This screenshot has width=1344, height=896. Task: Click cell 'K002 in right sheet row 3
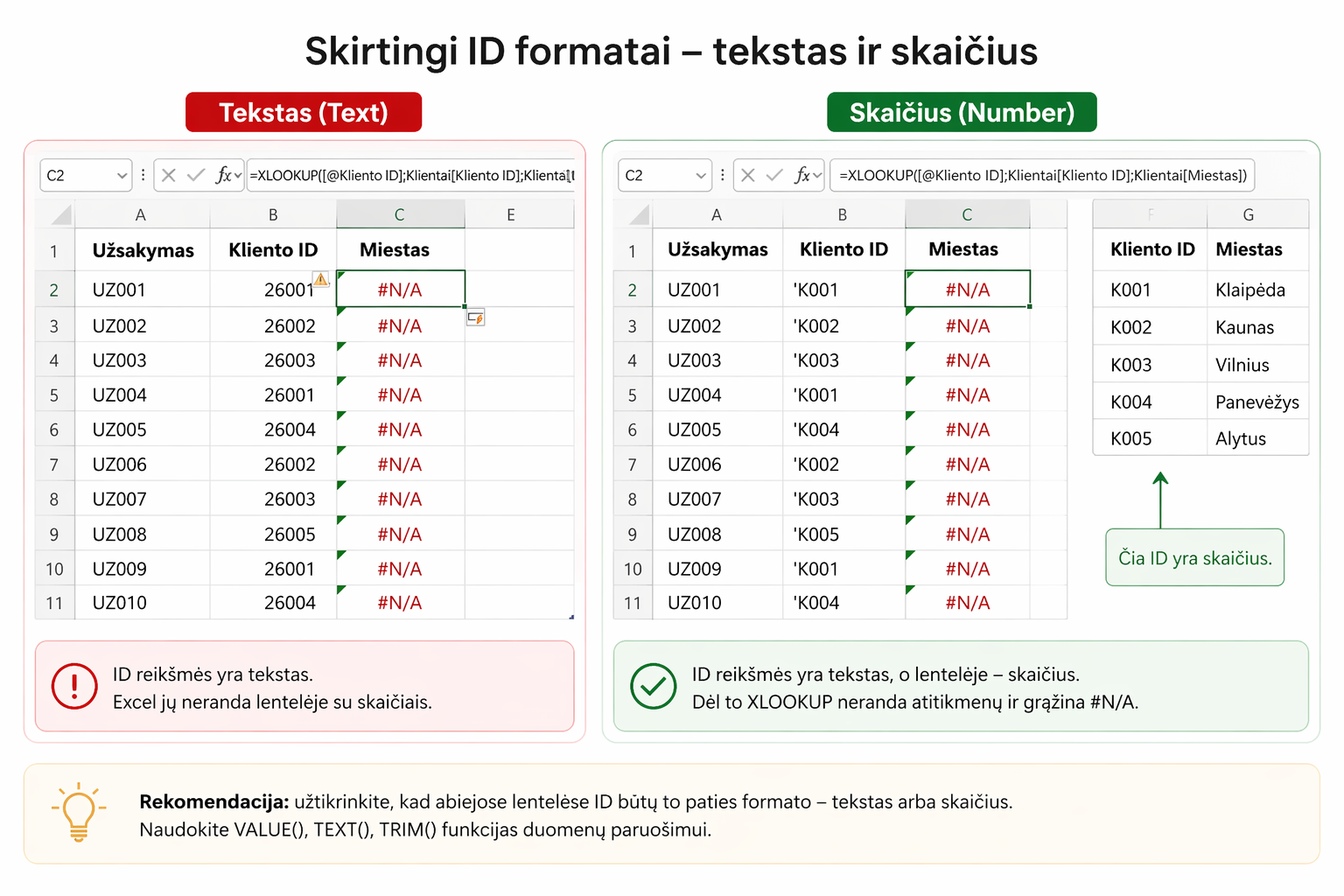pos(843,325)
